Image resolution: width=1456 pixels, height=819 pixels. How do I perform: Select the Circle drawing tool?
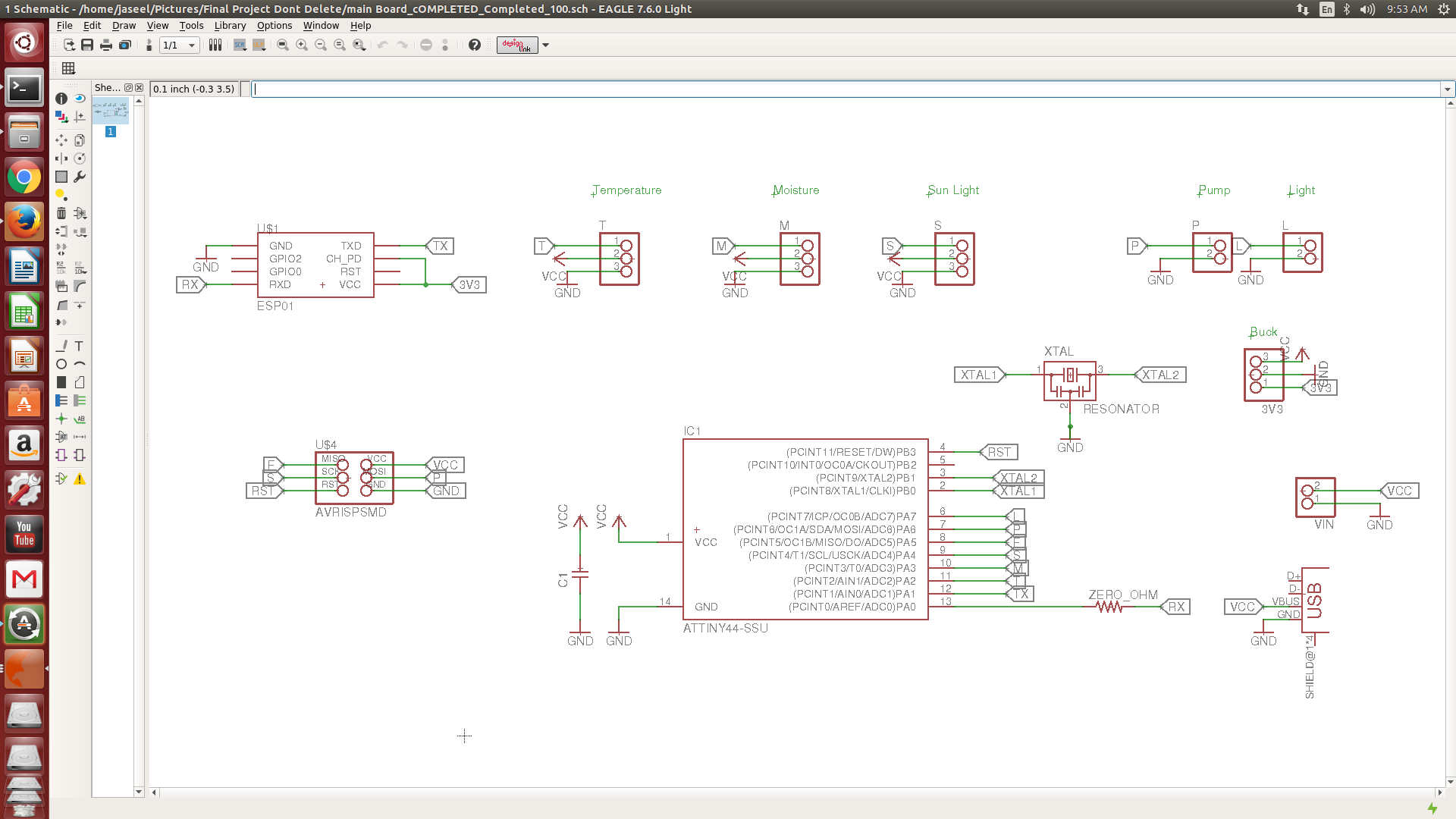(61, 364)
